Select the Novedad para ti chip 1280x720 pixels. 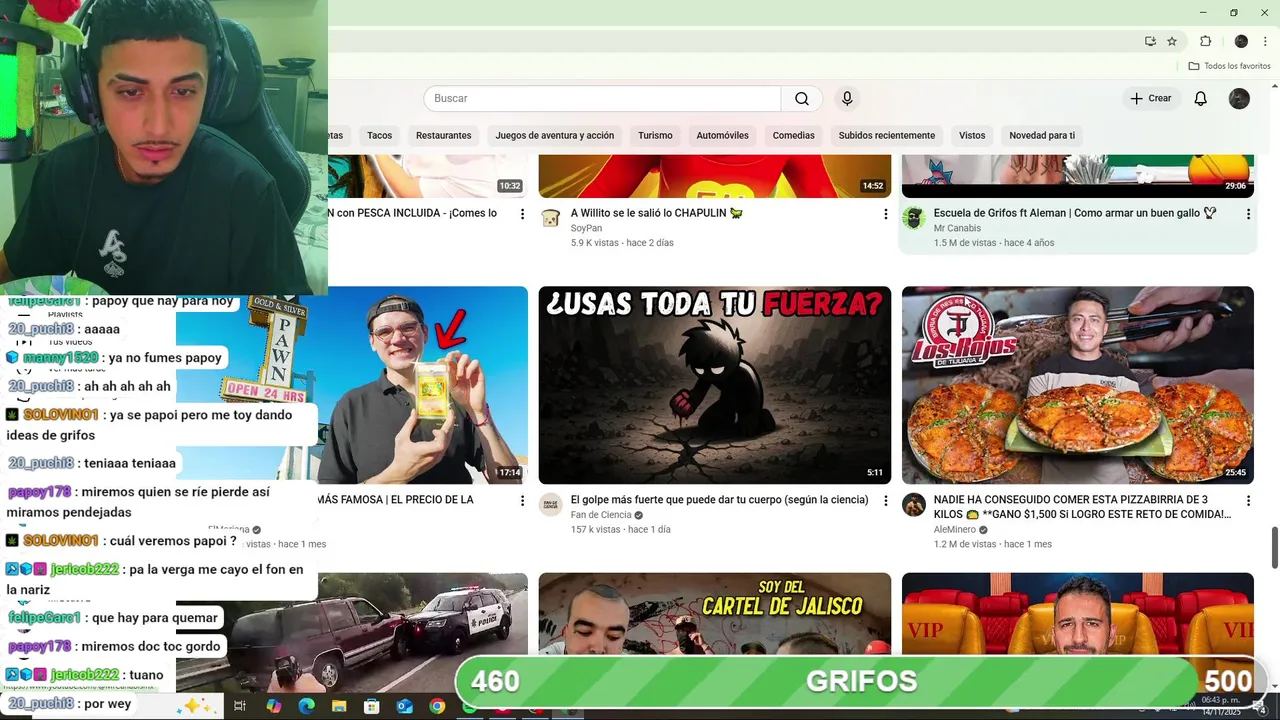pyautogui.click(x=1042, y=135)
